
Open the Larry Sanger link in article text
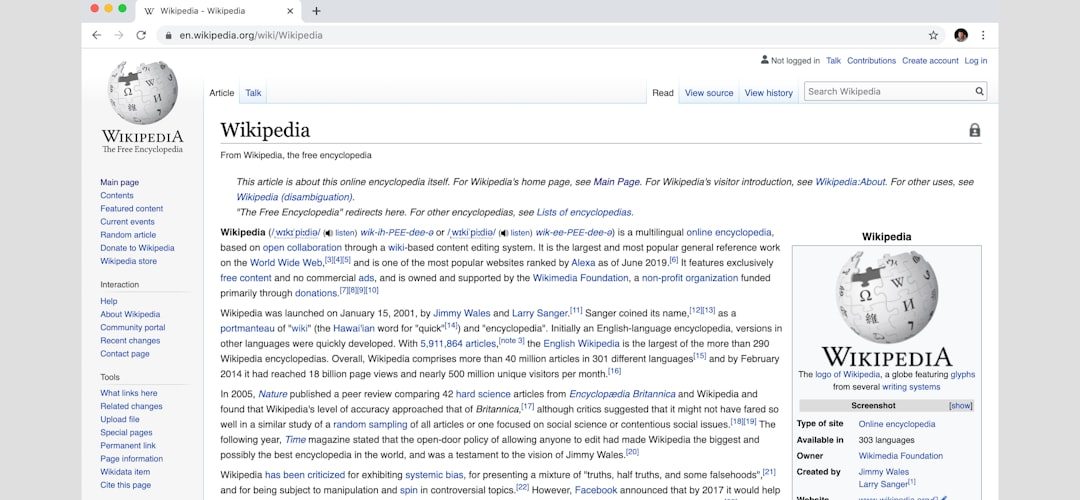point(540,313)
